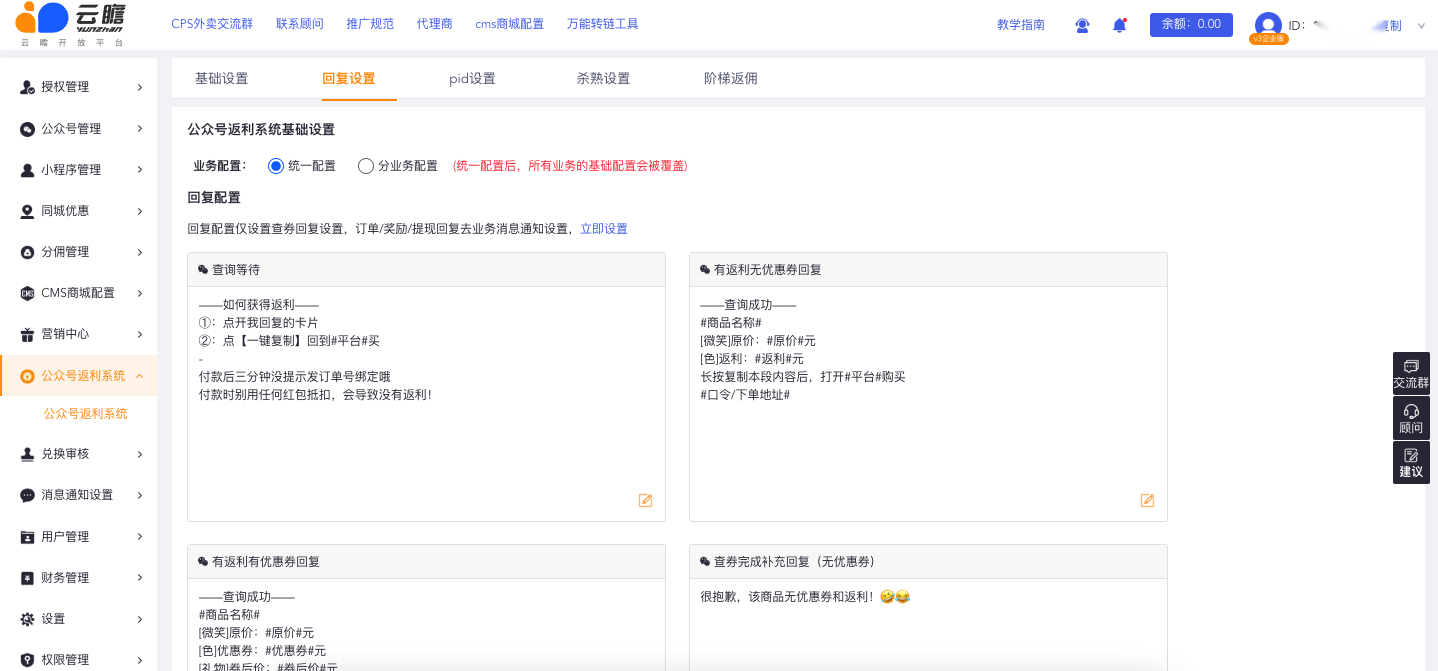Collapse the 公众号返利系统 menu chevron
Screen dimensions: 1438x671
tap(140, 376)
